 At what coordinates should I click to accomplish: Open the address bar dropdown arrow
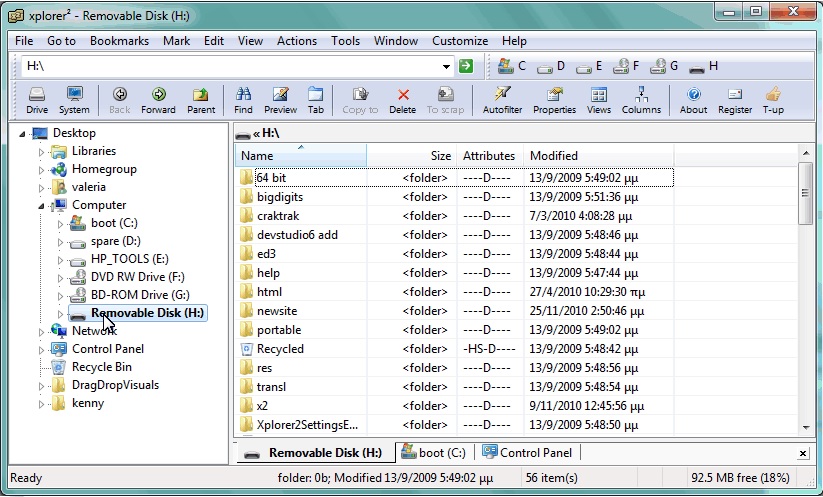446,66
